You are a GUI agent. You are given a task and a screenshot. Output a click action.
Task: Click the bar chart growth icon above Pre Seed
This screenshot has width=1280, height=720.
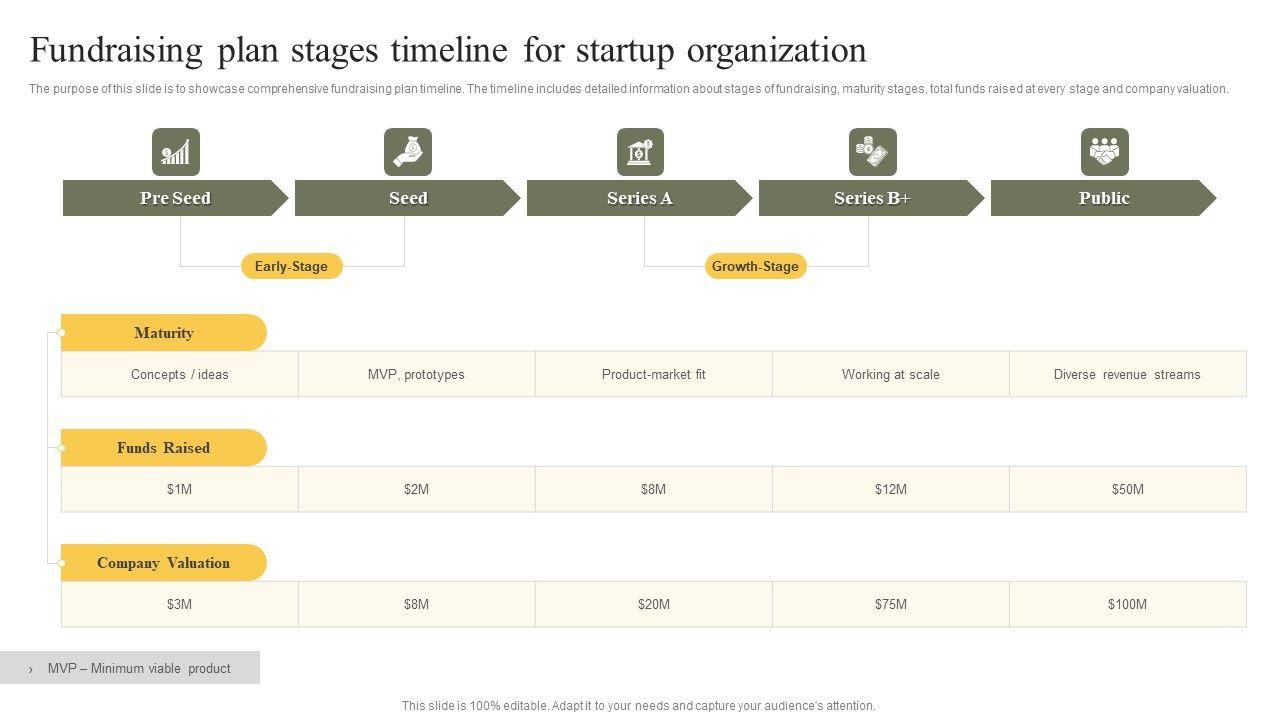coord(176,152)
